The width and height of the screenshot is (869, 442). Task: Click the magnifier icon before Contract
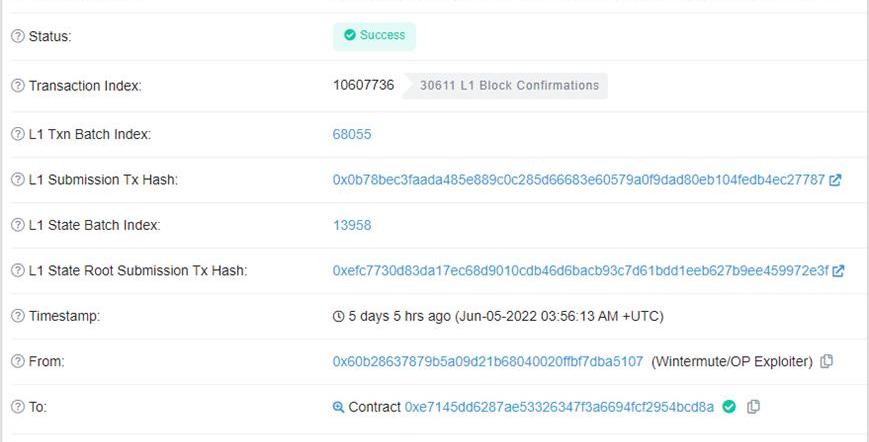pos(338,407)
